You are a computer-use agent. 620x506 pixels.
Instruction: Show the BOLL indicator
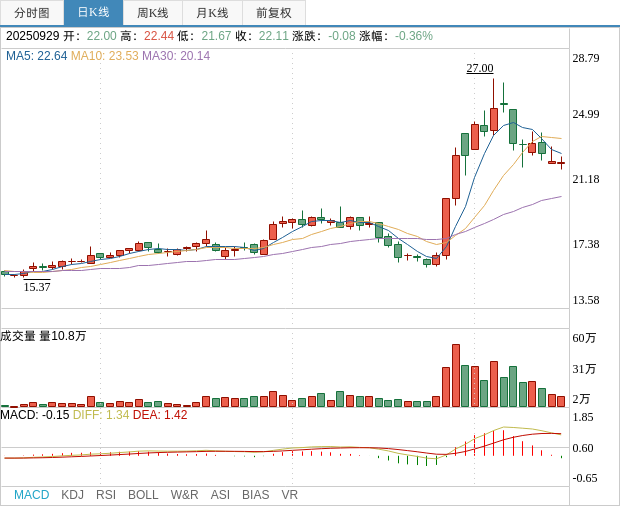143,495
